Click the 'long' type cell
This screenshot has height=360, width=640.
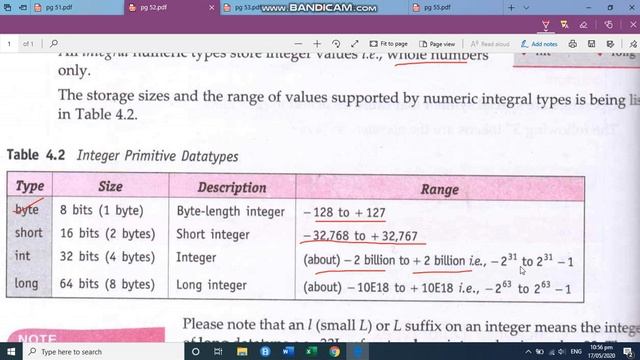[x=26, y=283]
